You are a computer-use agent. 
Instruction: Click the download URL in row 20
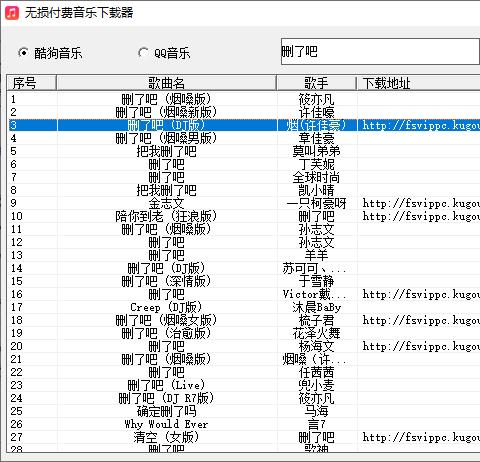click(421, 346)
